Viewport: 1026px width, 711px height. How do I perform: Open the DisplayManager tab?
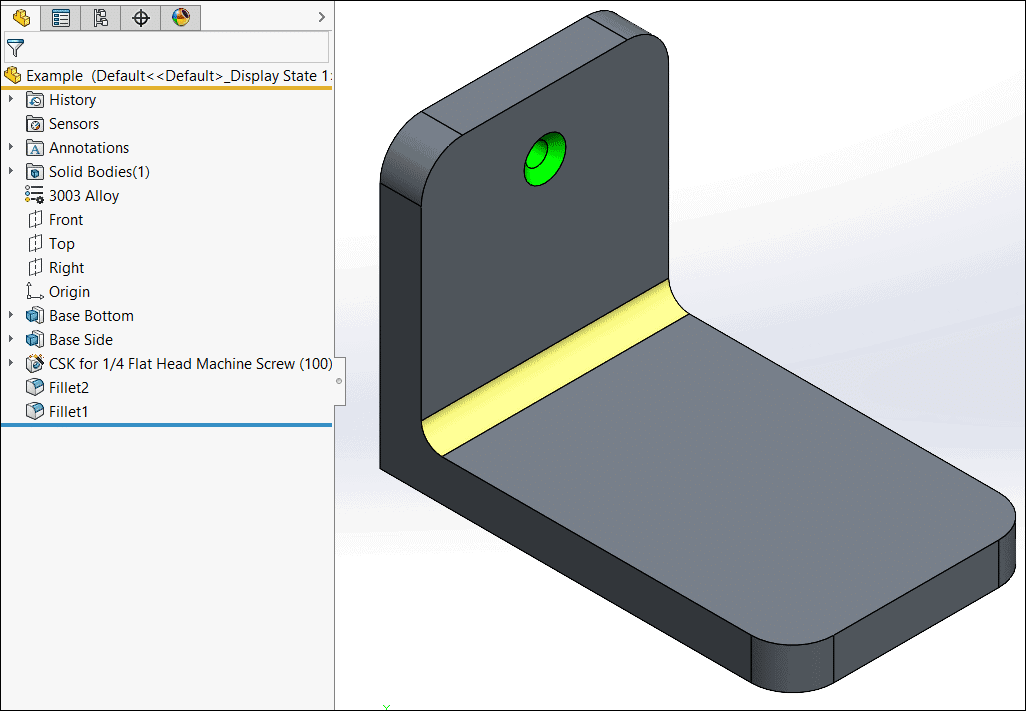point(181,18)
